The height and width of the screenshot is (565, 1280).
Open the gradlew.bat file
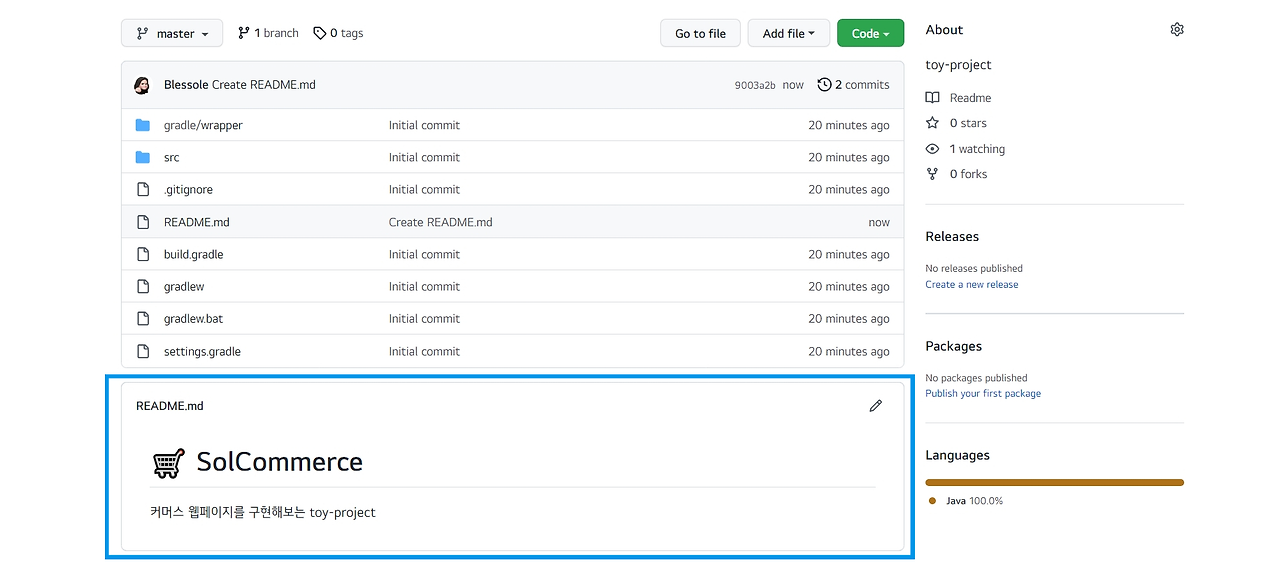point(194,319)
